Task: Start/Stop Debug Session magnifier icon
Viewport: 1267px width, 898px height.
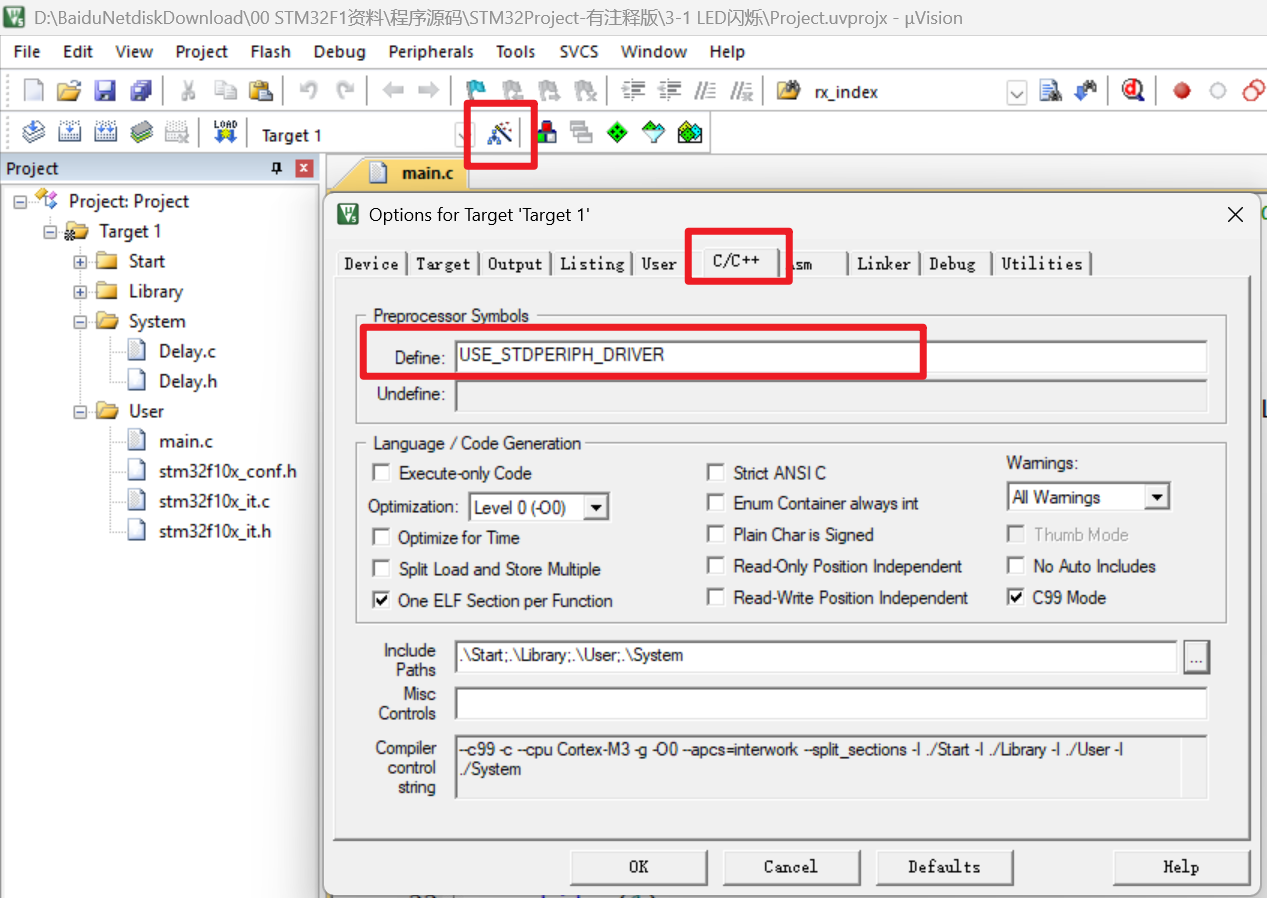Action: tap(1132, 91)
